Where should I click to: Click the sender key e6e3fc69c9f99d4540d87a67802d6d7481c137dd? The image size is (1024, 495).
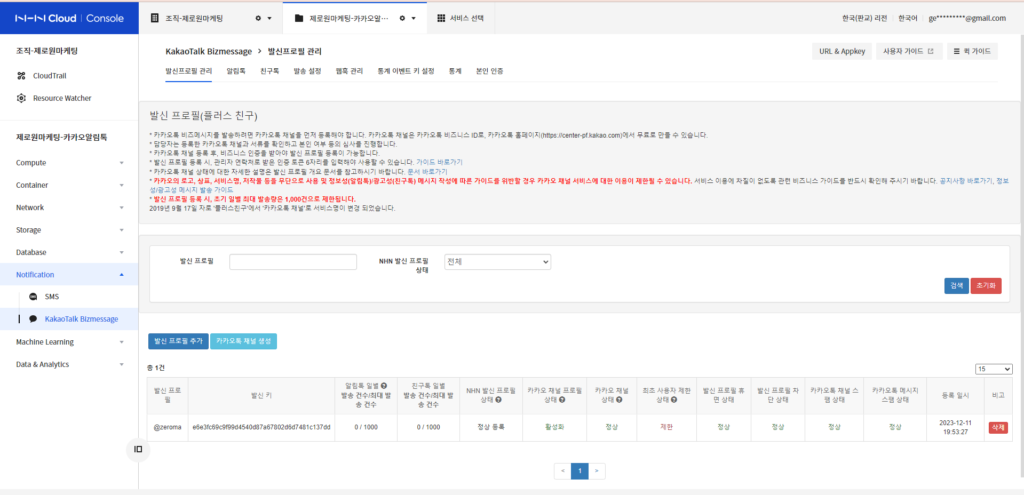[261, 428]
